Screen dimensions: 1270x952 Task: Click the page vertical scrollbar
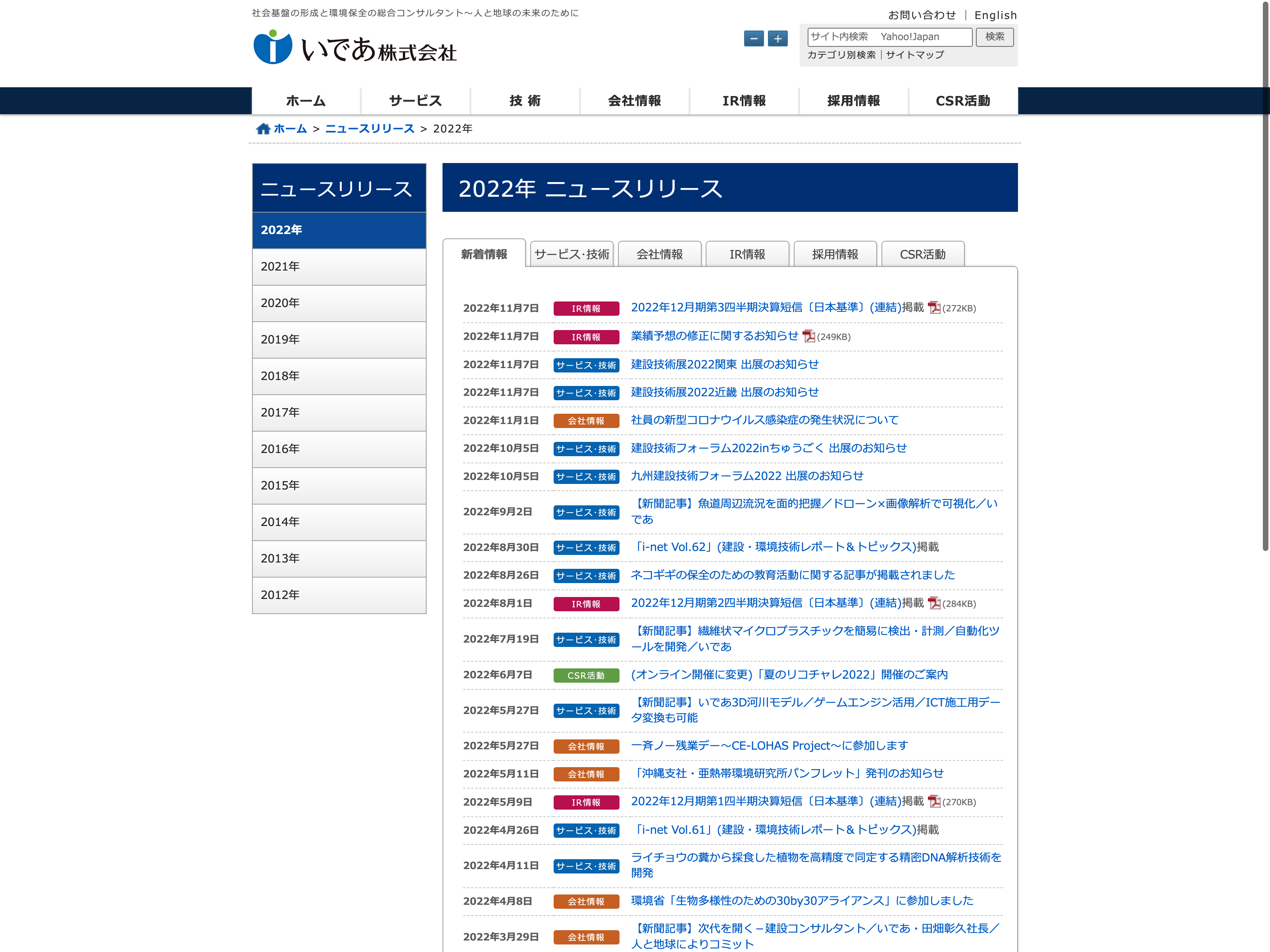coord(1265,275)
